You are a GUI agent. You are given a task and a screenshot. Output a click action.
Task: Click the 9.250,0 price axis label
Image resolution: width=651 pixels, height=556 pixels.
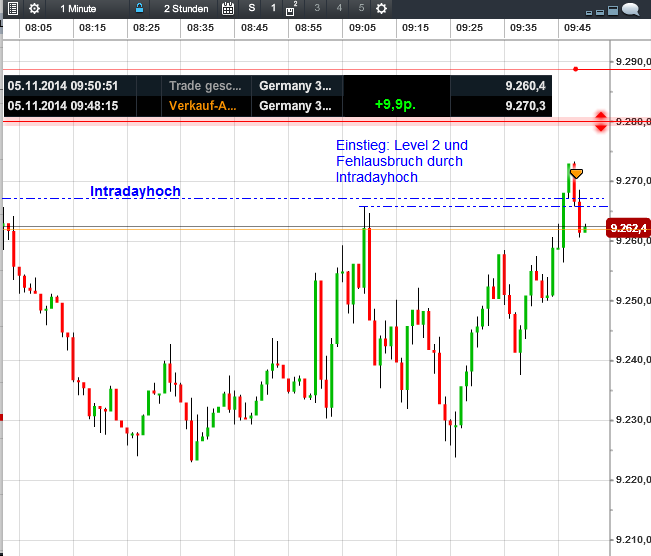click(632, 300)
